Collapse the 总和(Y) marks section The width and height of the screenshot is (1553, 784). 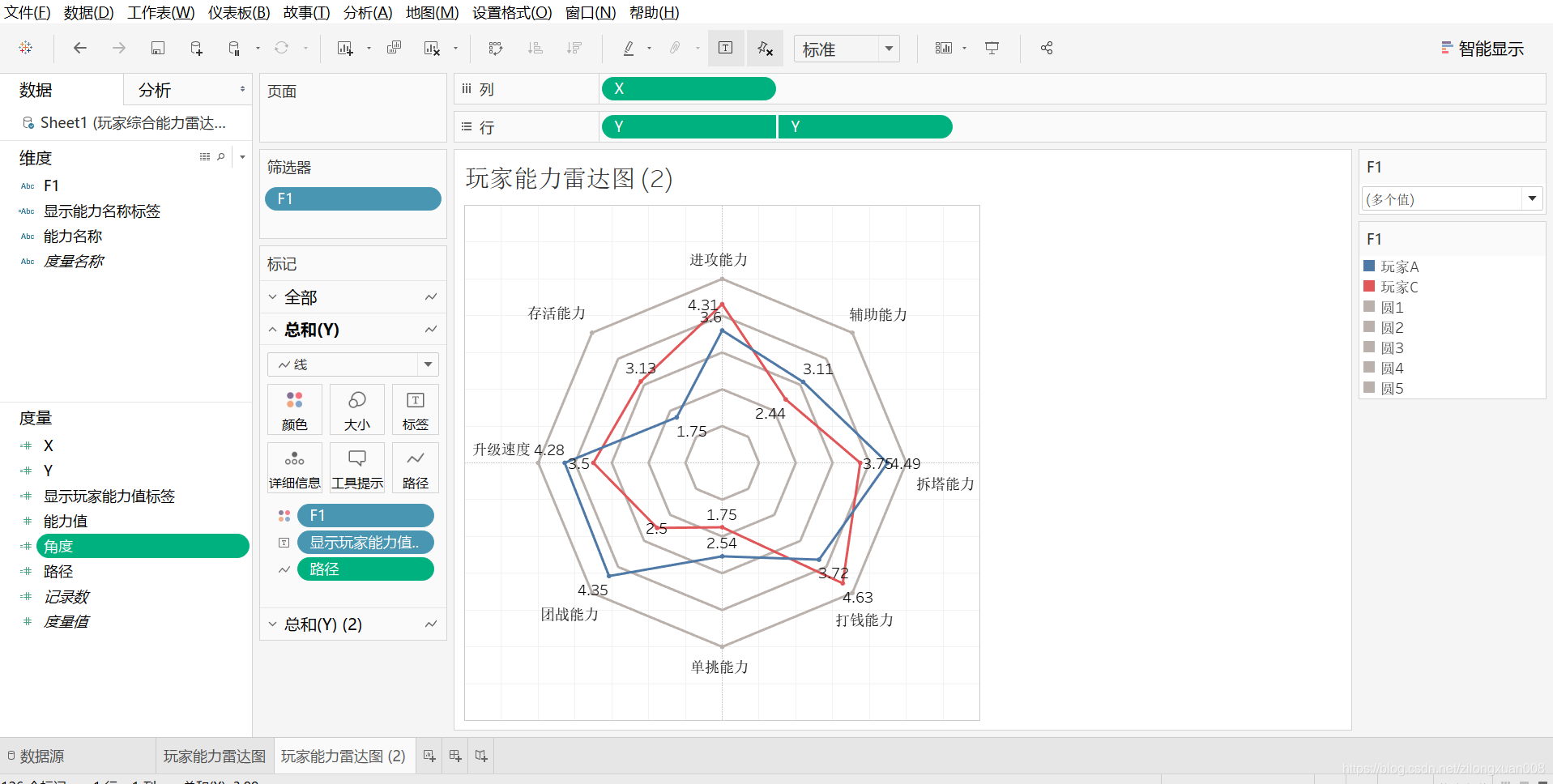[273, 330]
